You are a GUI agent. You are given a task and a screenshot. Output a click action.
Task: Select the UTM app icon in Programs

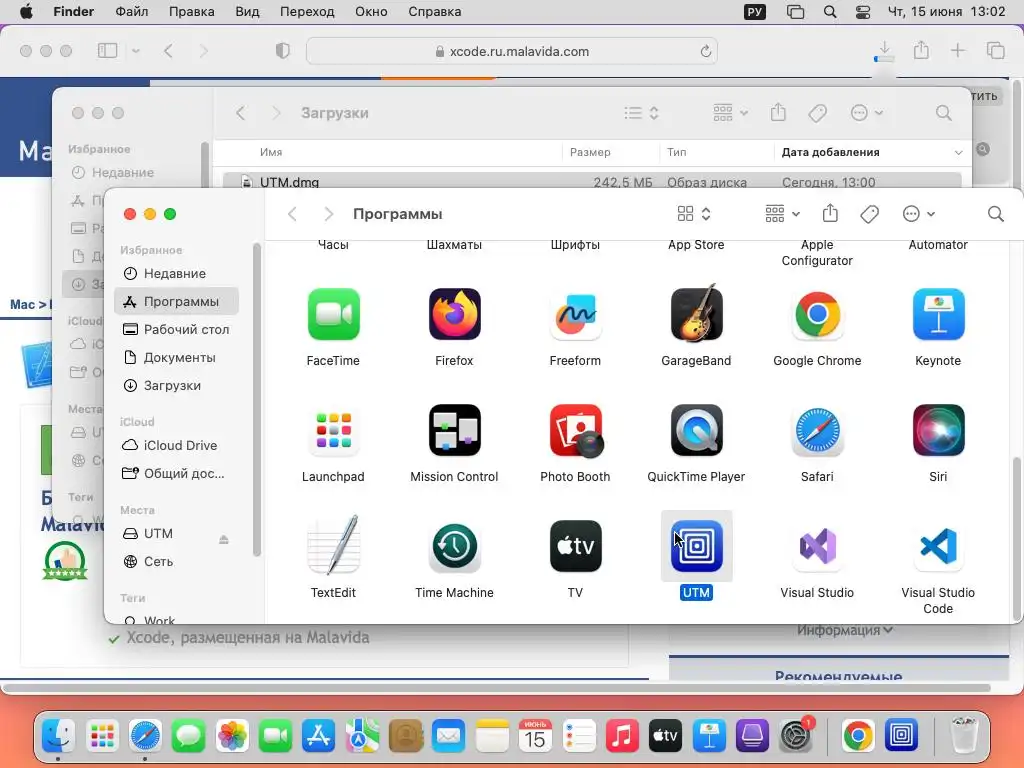tap(696, 547)
